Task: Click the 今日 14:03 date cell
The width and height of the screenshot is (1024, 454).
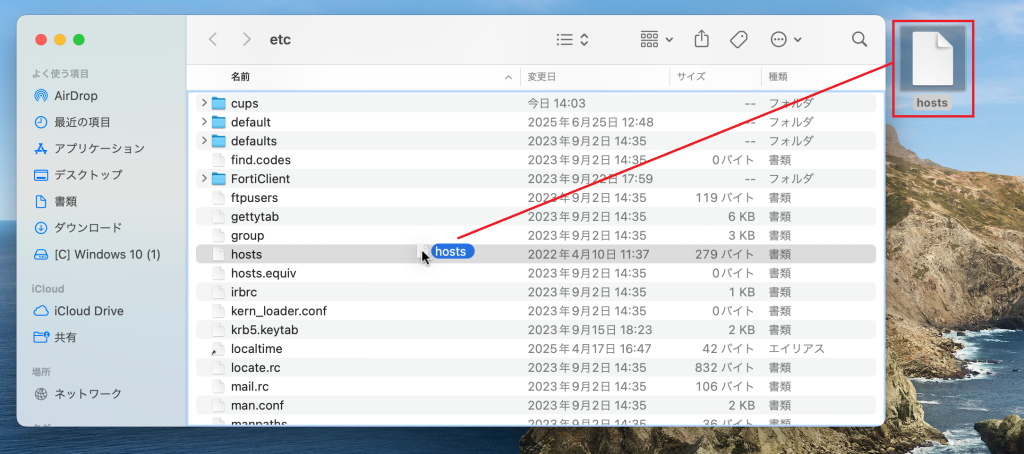Action: 556,103
